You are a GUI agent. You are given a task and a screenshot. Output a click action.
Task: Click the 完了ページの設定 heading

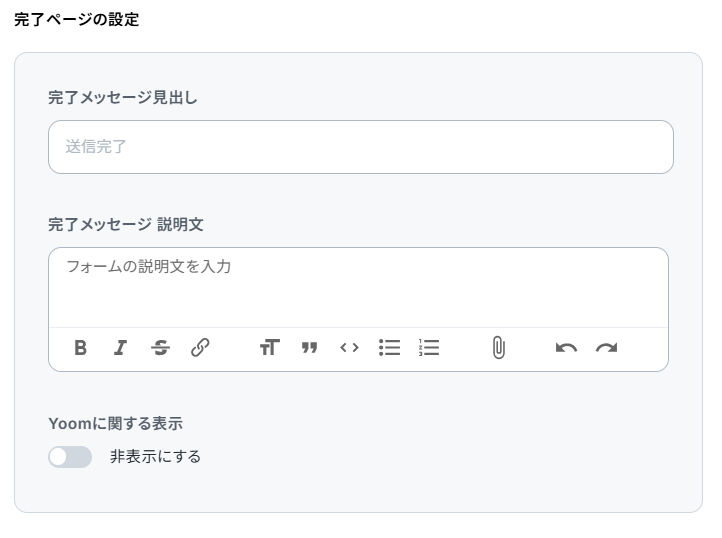tap(76, 20)
